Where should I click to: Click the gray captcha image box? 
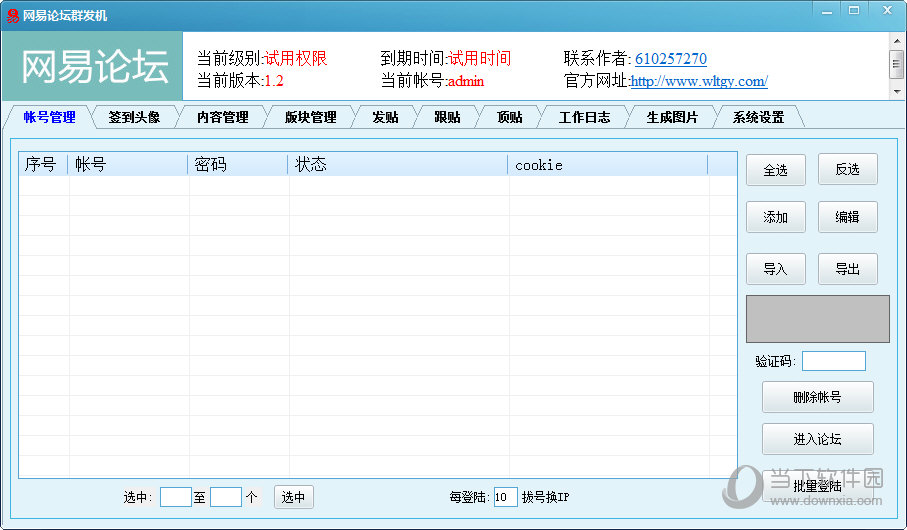click(x=817, y=319)
